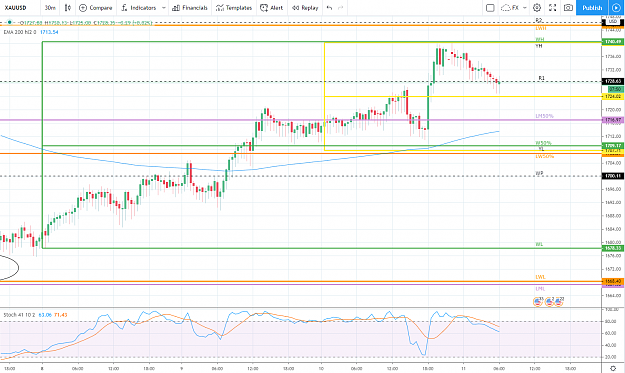This screenshot has height=373, width=625.
Task: Select the R1 pivot line label
Action: click(x=541, y=78)
